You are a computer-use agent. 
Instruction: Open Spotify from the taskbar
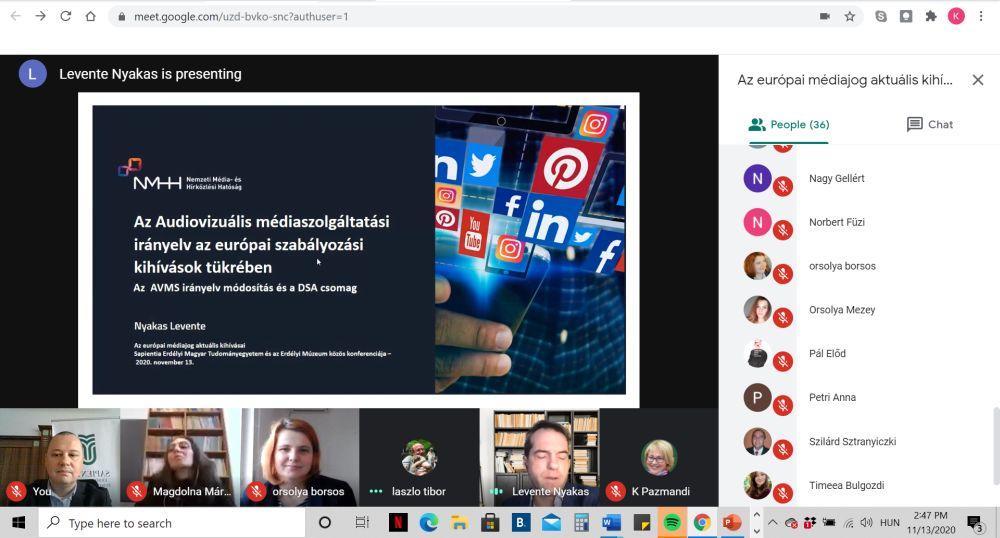(x=672, y=522)
